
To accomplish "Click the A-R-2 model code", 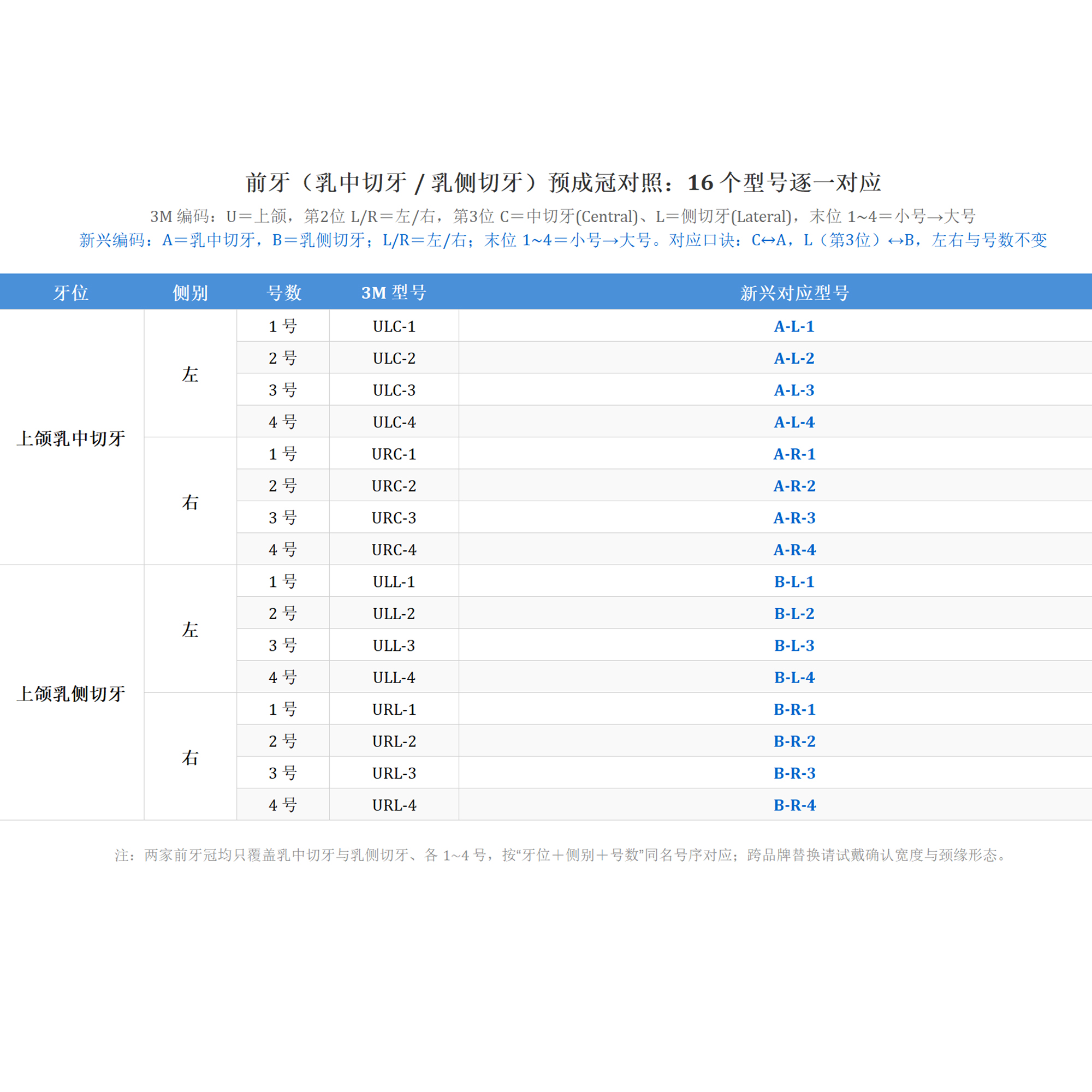I will (x=794, y=485).
